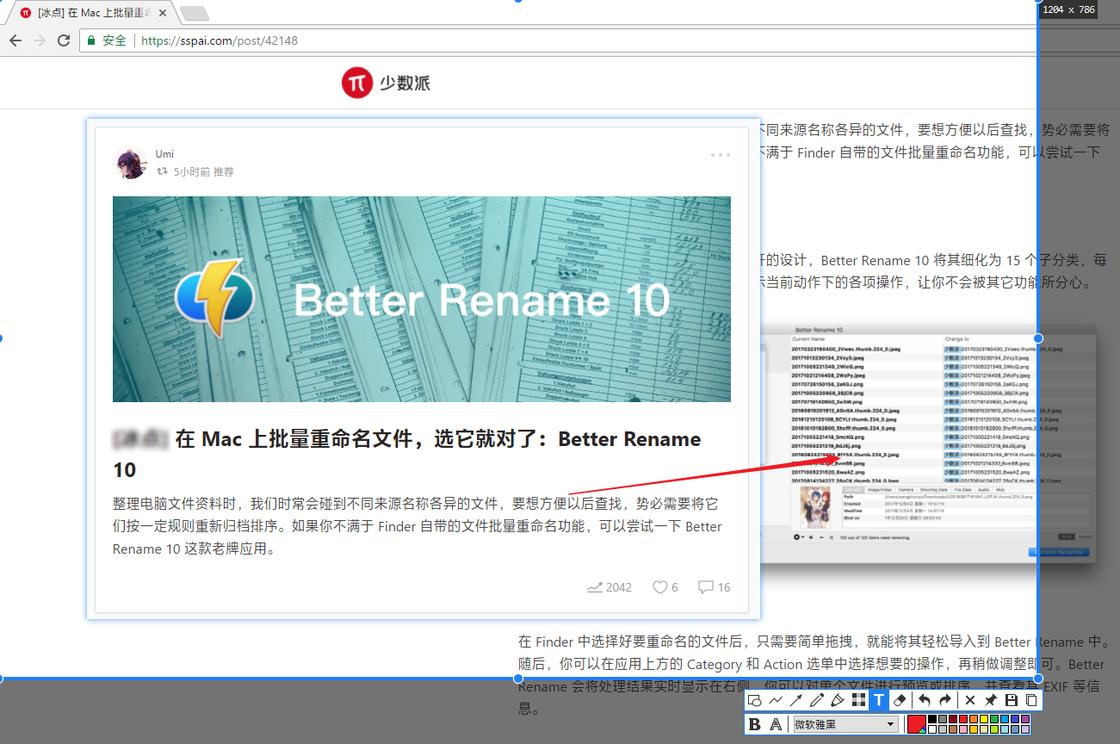Select the polyline drawing tool
Viewport: 1120px width, 744px height.
point(776,700)
